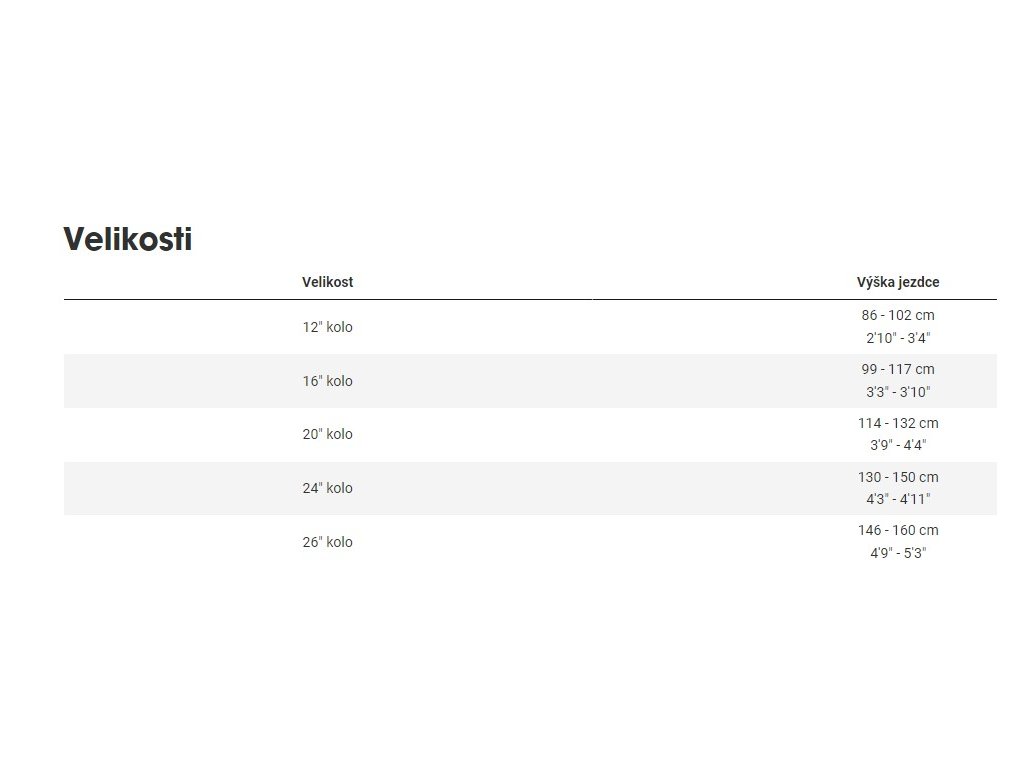Click the Velikosti heading
This screenshot has width=1024, height=768.
[128, 240]
